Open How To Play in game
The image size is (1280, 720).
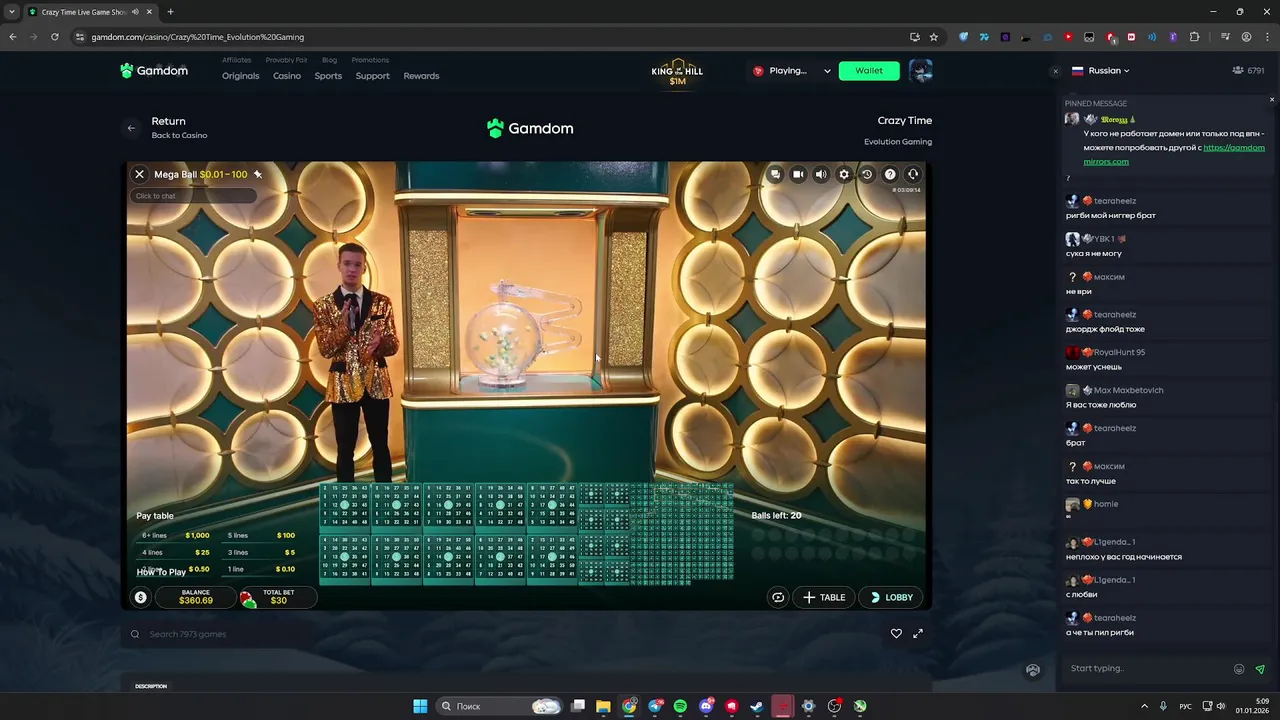(161, 572)
